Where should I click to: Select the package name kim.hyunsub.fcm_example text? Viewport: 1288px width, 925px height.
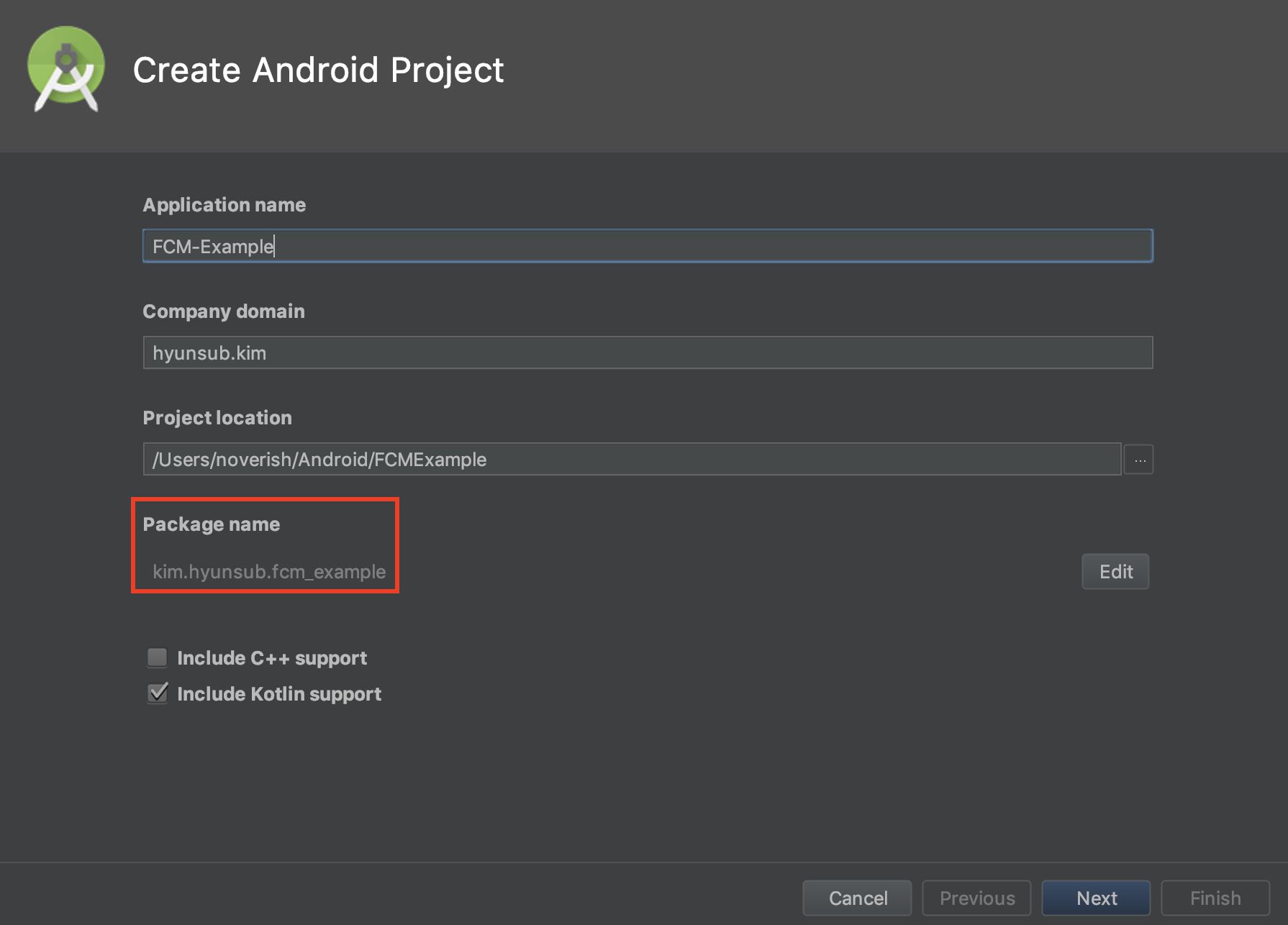(269, 572)
